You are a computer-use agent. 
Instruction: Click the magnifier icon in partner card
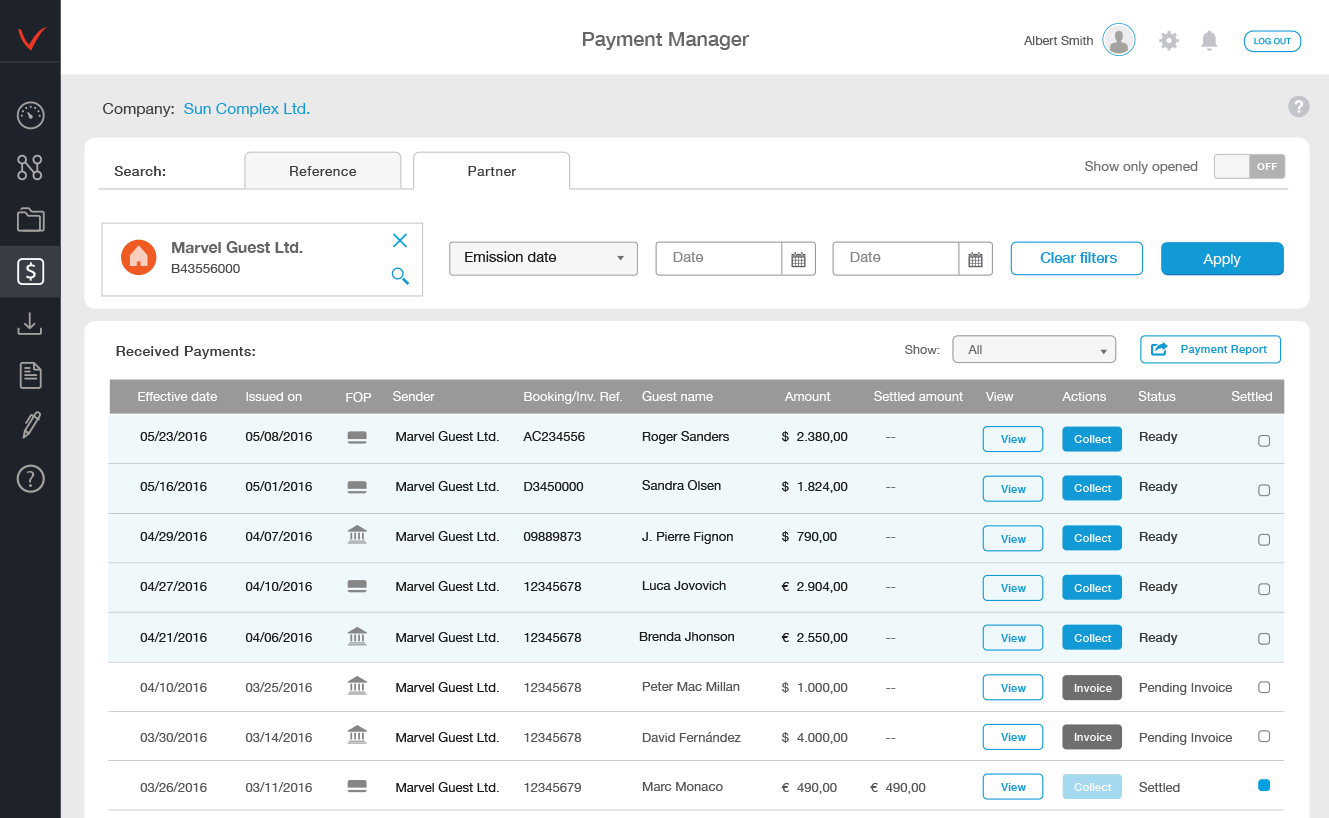[x=400, y=276]
